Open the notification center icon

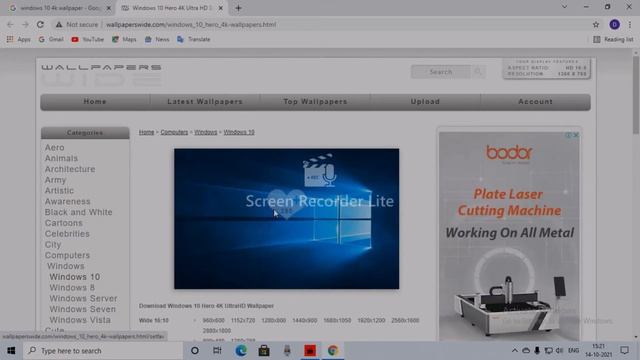pyautogui.click(x=624, y=351)
